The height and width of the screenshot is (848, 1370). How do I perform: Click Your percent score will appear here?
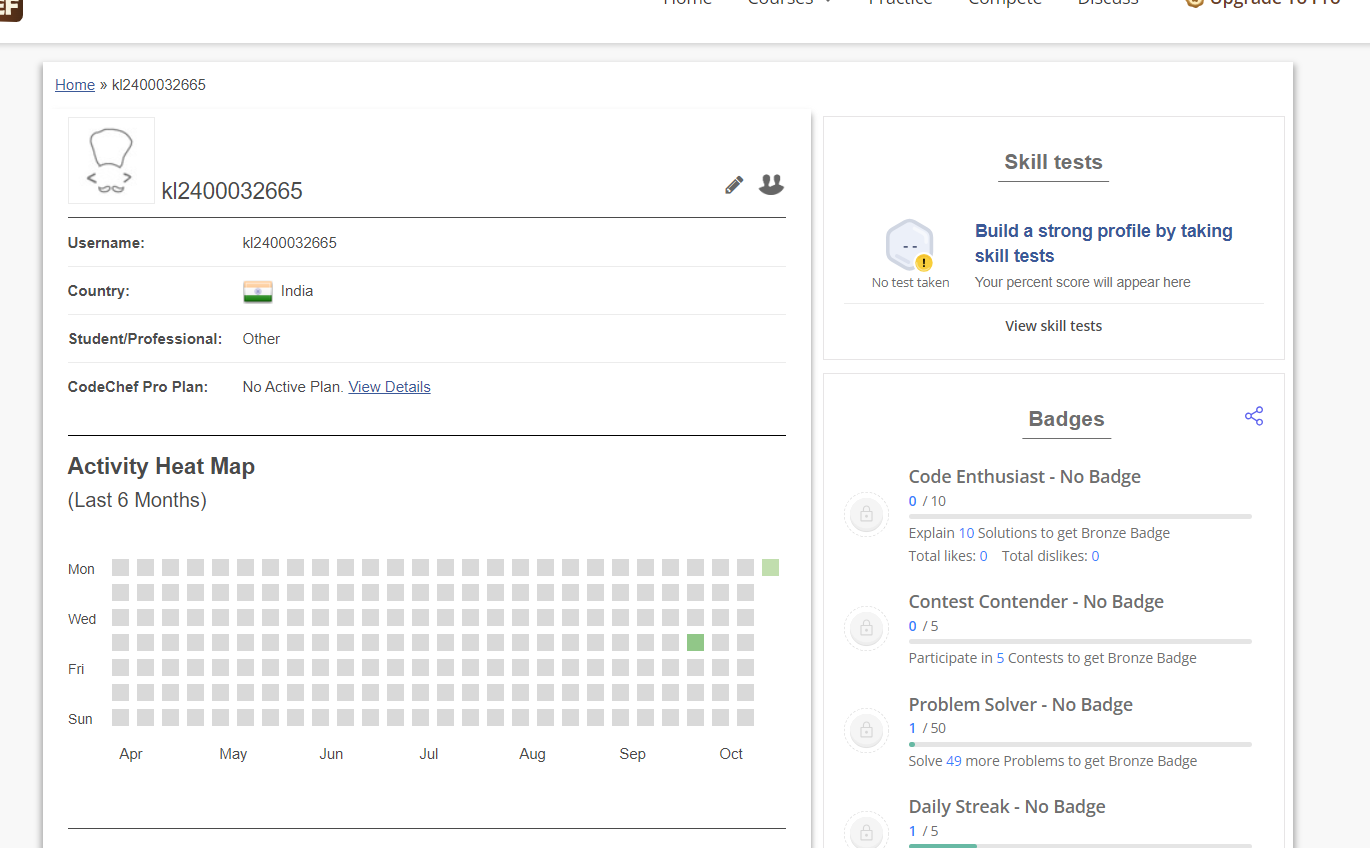coord(1083,282)
